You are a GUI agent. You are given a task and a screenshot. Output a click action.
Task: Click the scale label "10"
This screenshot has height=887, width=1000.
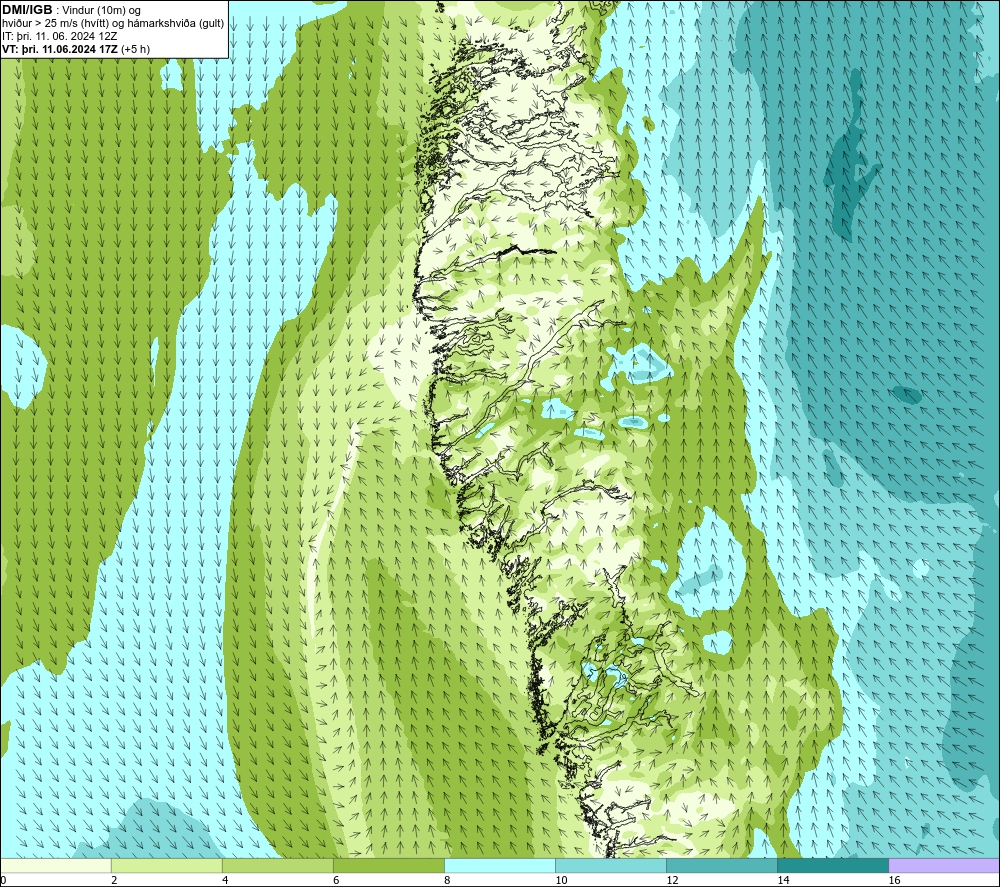(561, 880)
